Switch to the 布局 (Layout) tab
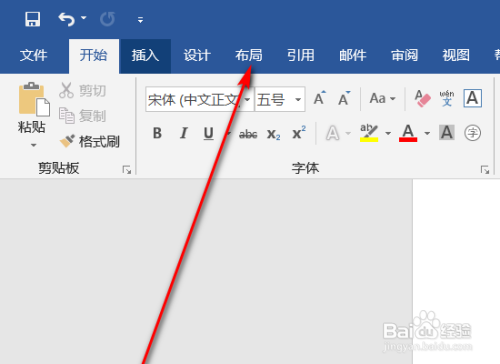Viewport: 500px width, 364px height. (249, 55)
